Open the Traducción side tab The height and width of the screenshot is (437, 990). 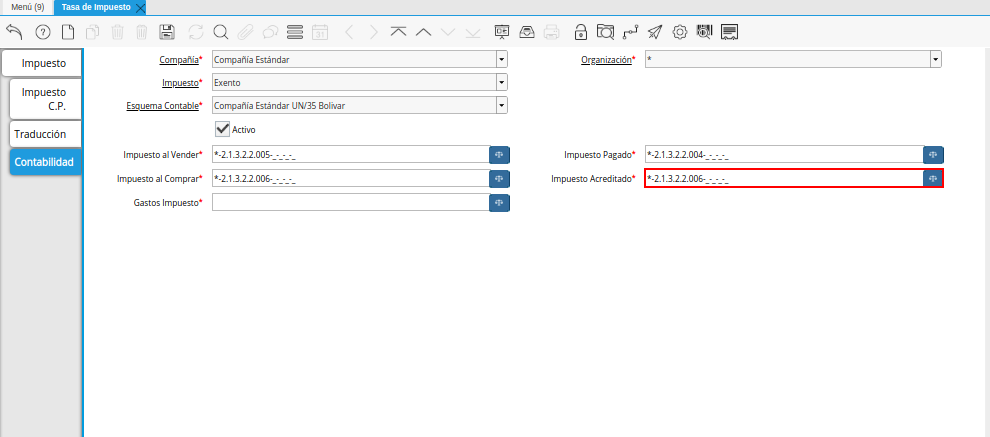45,134
